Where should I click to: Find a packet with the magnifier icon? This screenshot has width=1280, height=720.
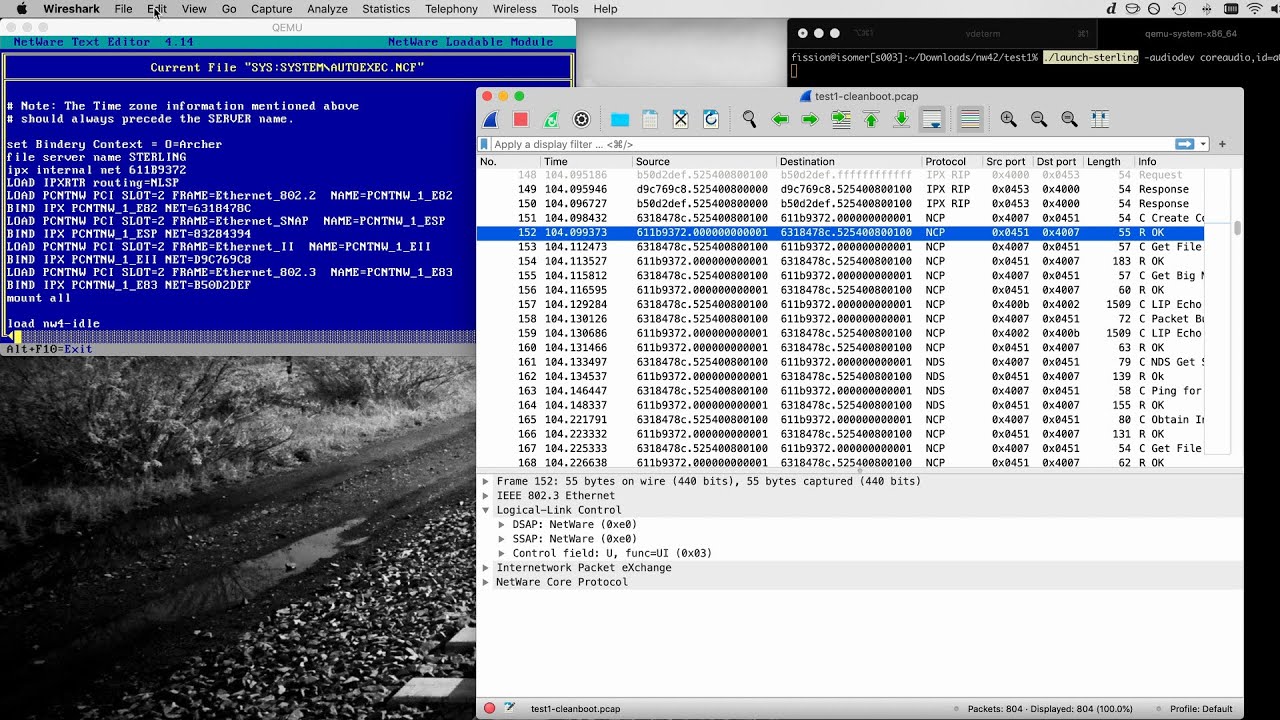(749, 119)
